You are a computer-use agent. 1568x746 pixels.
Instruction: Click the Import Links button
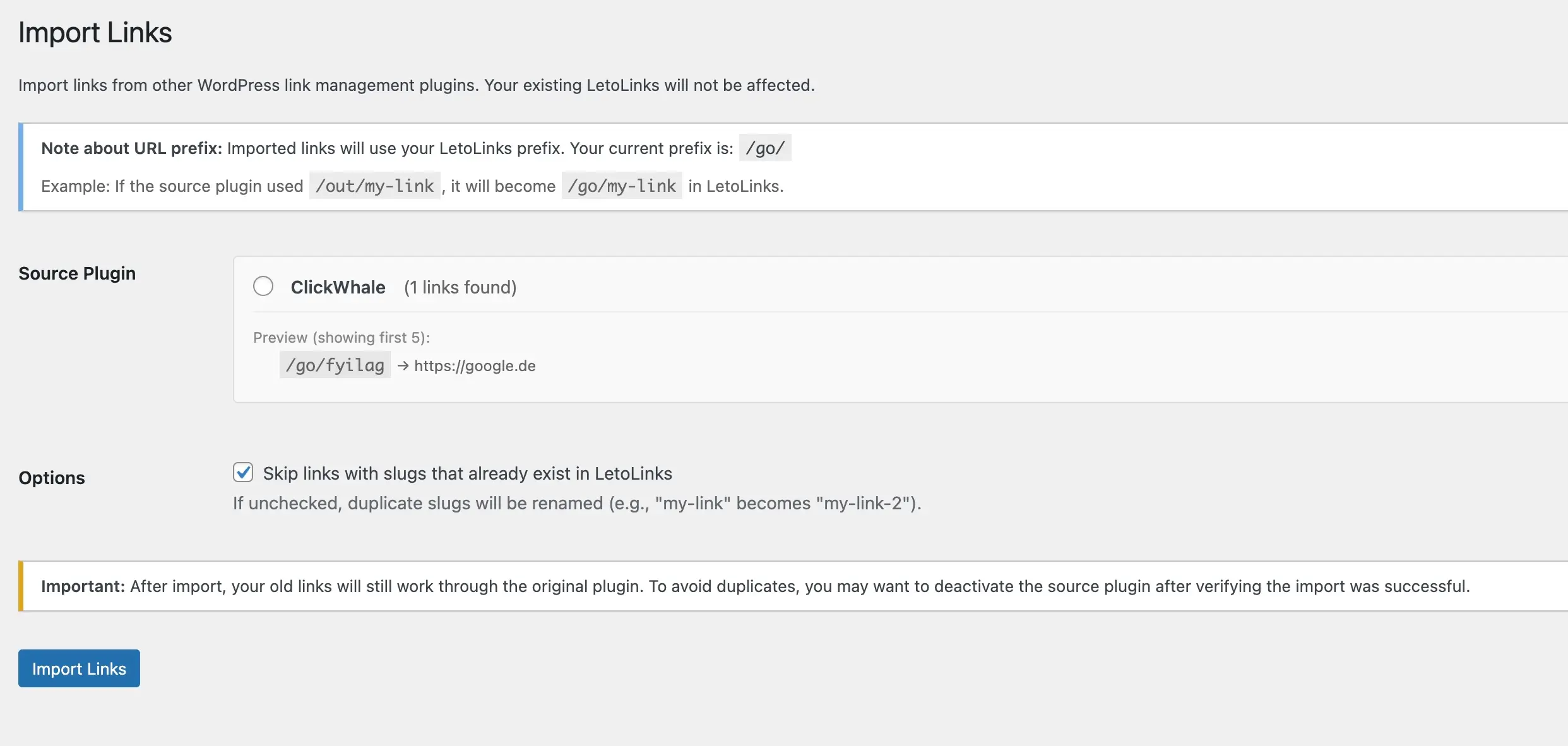(x=78, y=668)
